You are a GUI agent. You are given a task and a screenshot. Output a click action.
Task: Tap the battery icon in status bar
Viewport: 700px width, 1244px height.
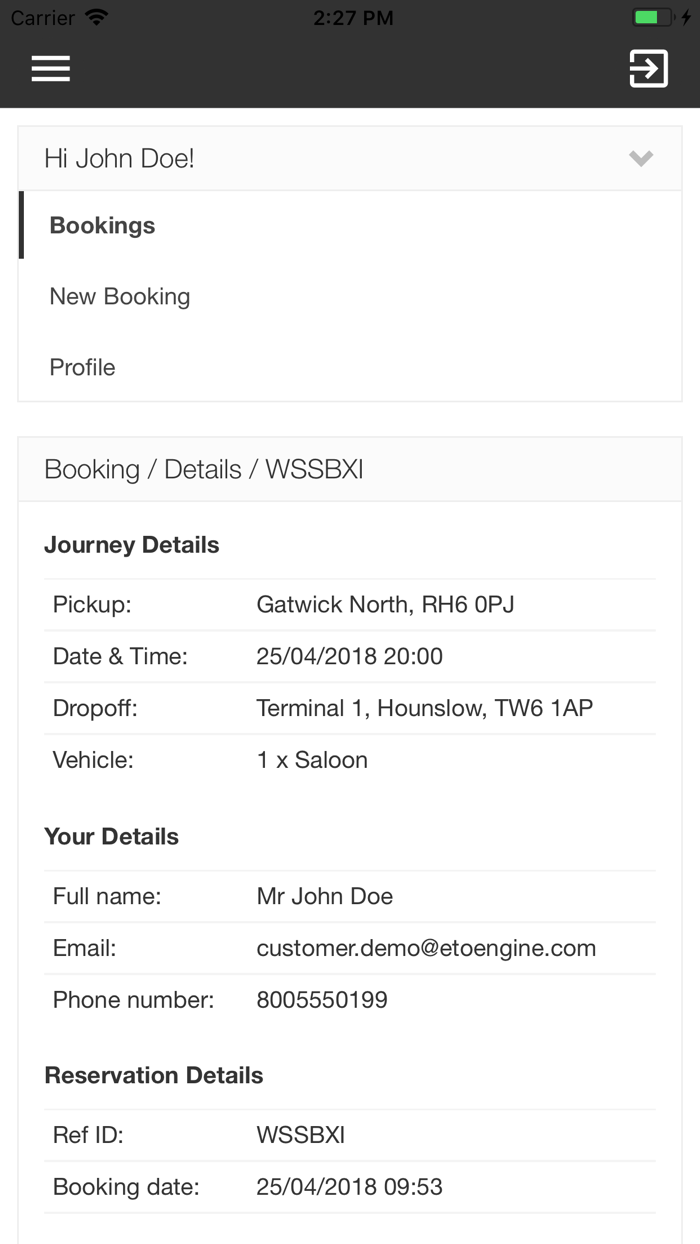point(654,18)
